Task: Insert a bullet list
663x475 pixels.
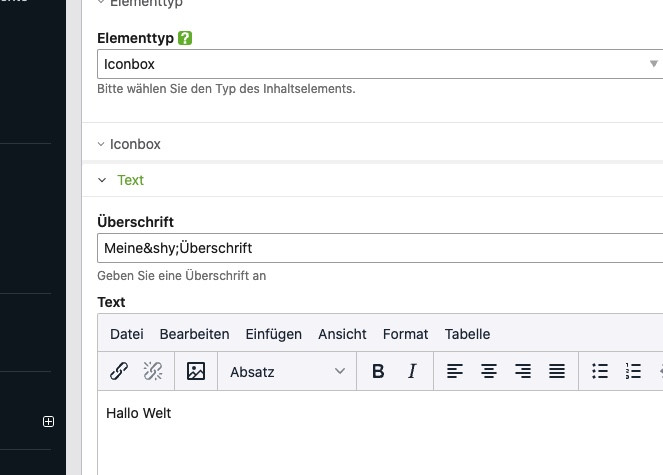Action: pyautogui.click(x=600, y=371)
